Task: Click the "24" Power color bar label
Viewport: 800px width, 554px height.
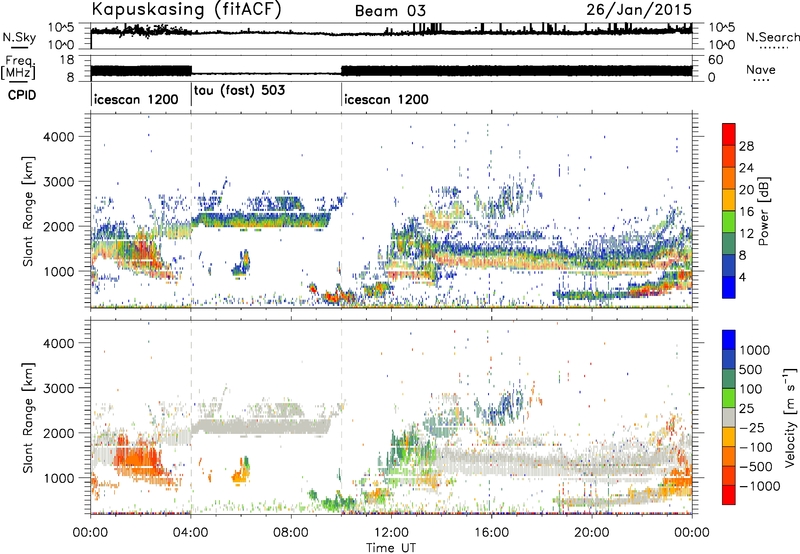Action: (x=746, y=168)
